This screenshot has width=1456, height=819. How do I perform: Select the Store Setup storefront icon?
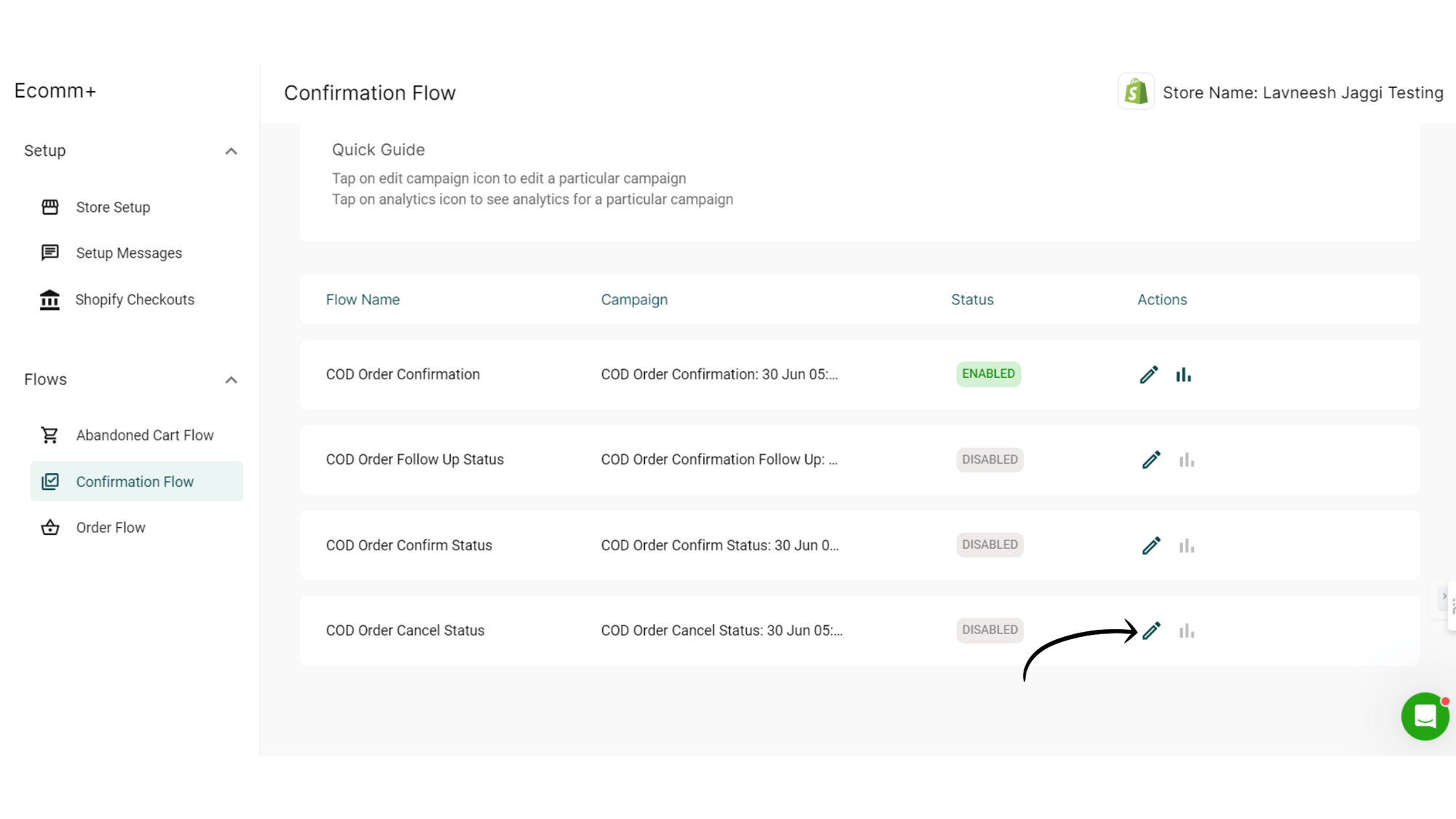coord(50,207)
